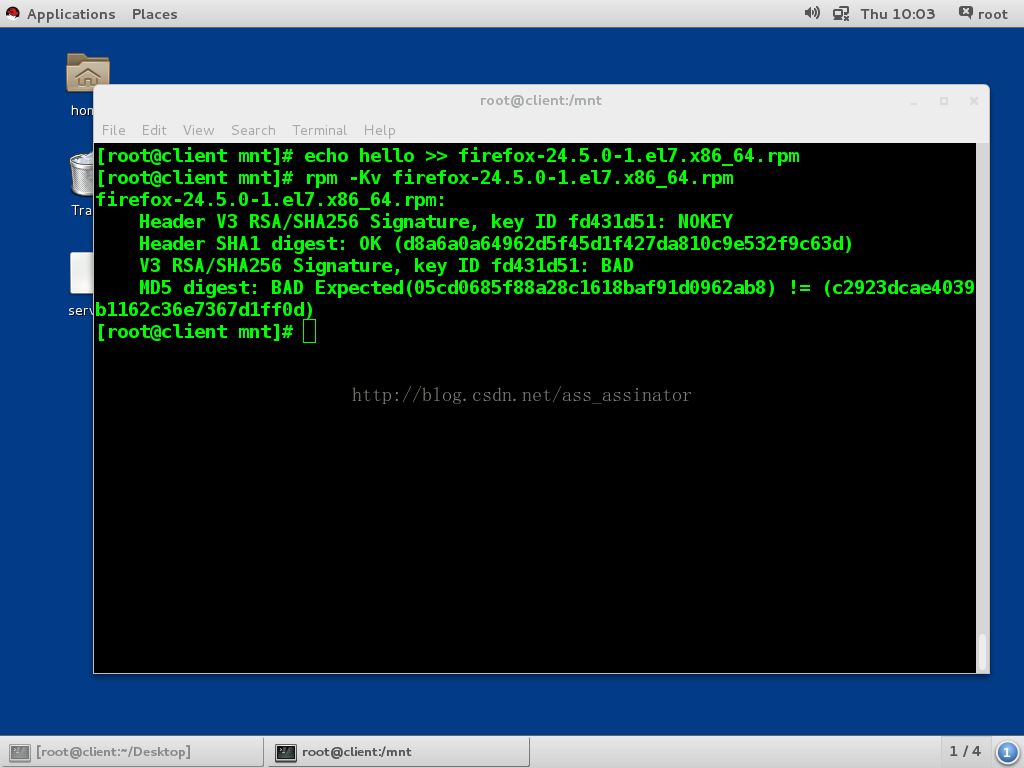The width and height of the screenshot is (1024, 768).
Task: Click the 'firefox-24.5.0-1.el7.x86_64.rpm:' output line
Action: coord(271,200)
